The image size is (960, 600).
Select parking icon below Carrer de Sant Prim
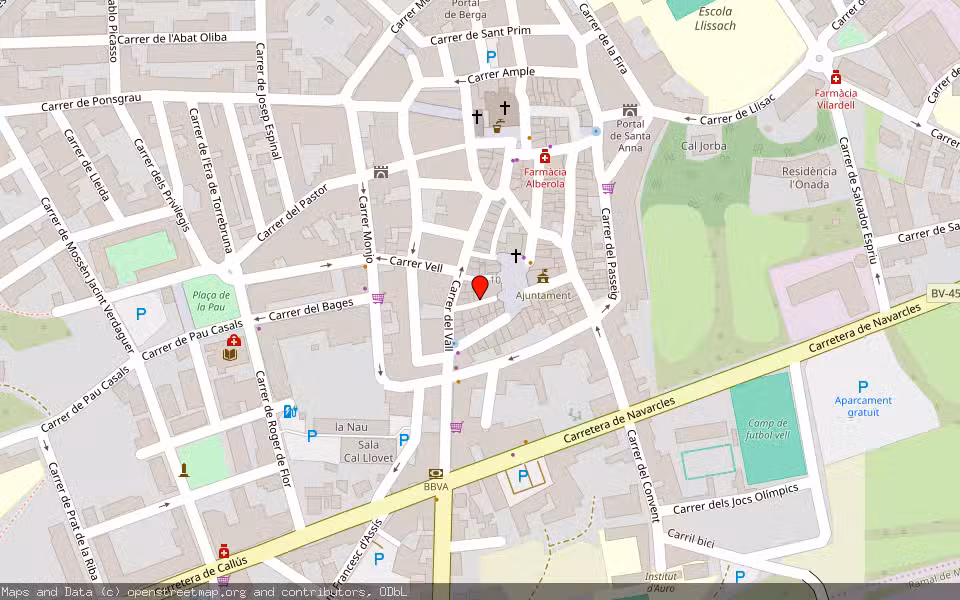[x=491, y=57]
